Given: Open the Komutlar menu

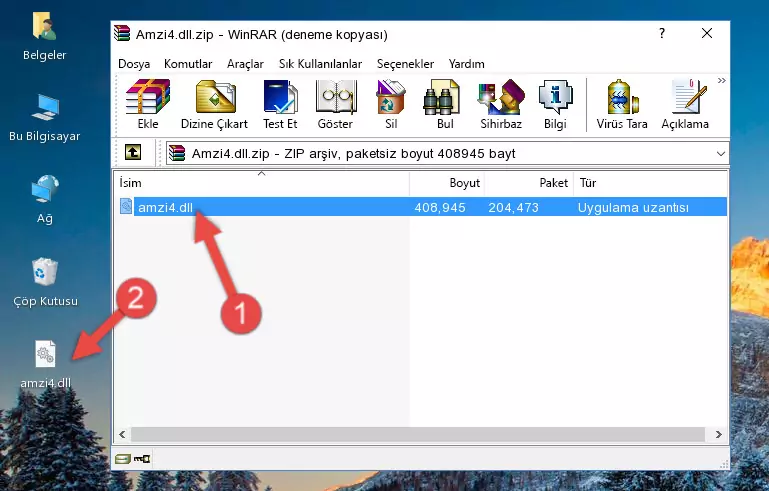Looking at the screenshot, I should pos(188,64).
